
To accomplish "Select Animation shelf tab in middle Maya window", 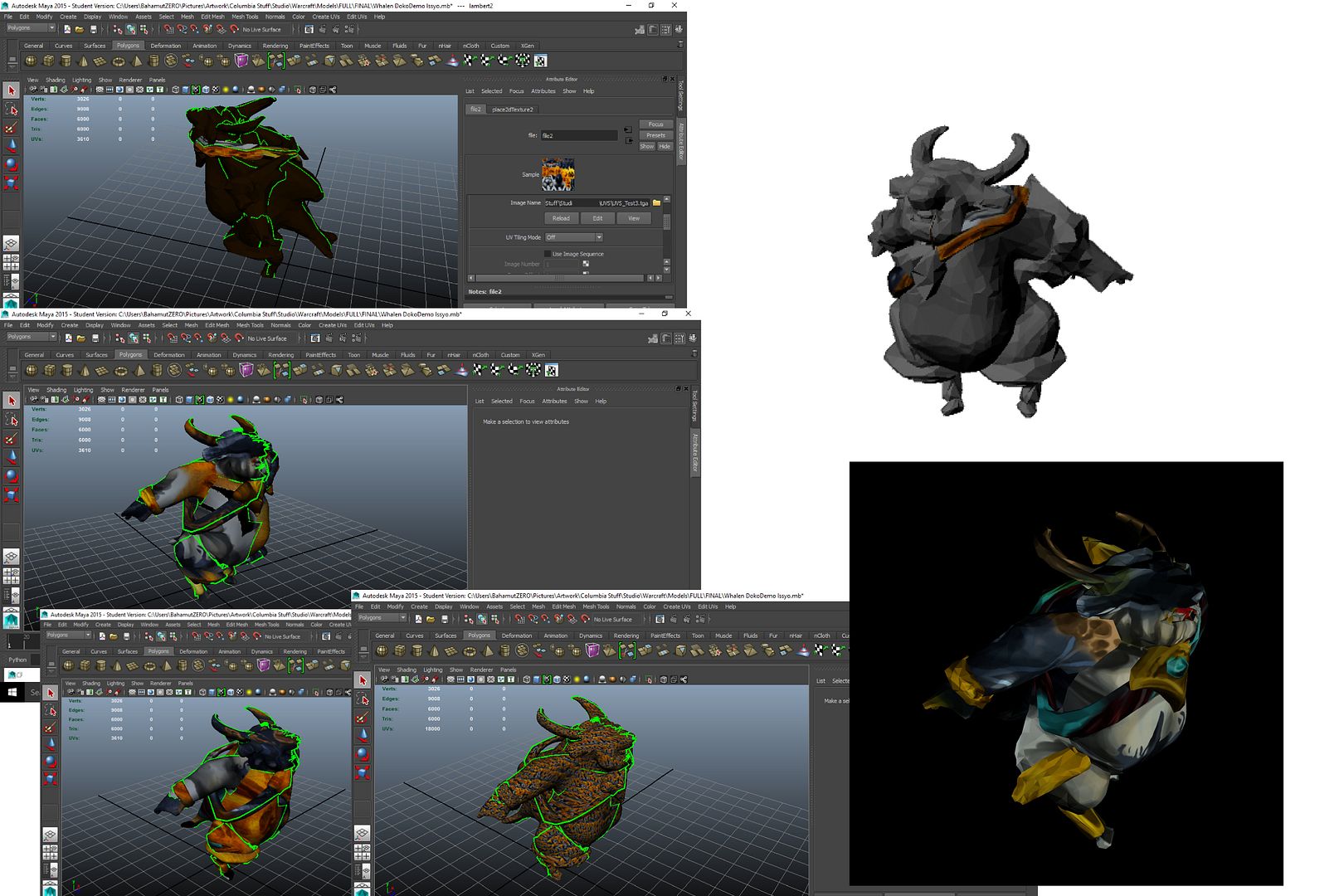I will click(209, 355).
